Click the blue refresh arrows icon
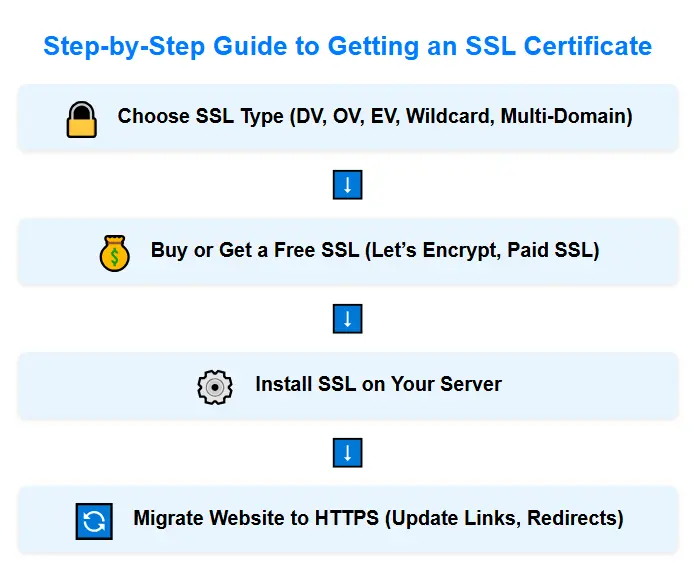This screenshot has width=698, height=580. pyautogui.click(x=94, y=521)
